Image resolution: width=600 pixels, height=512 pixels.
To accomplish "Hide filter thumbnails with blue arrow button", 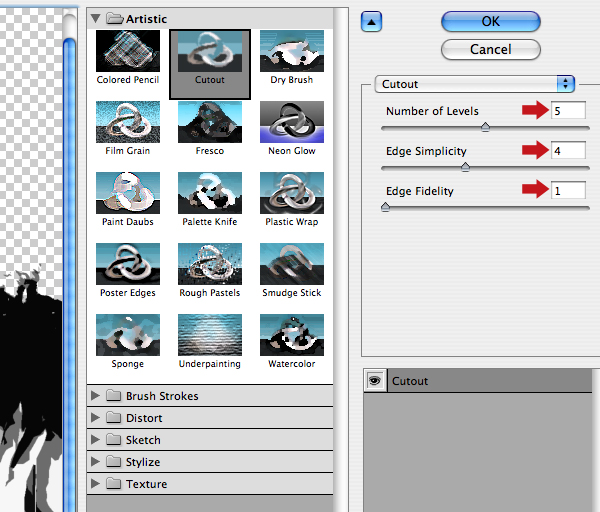I will click(371, 22).
